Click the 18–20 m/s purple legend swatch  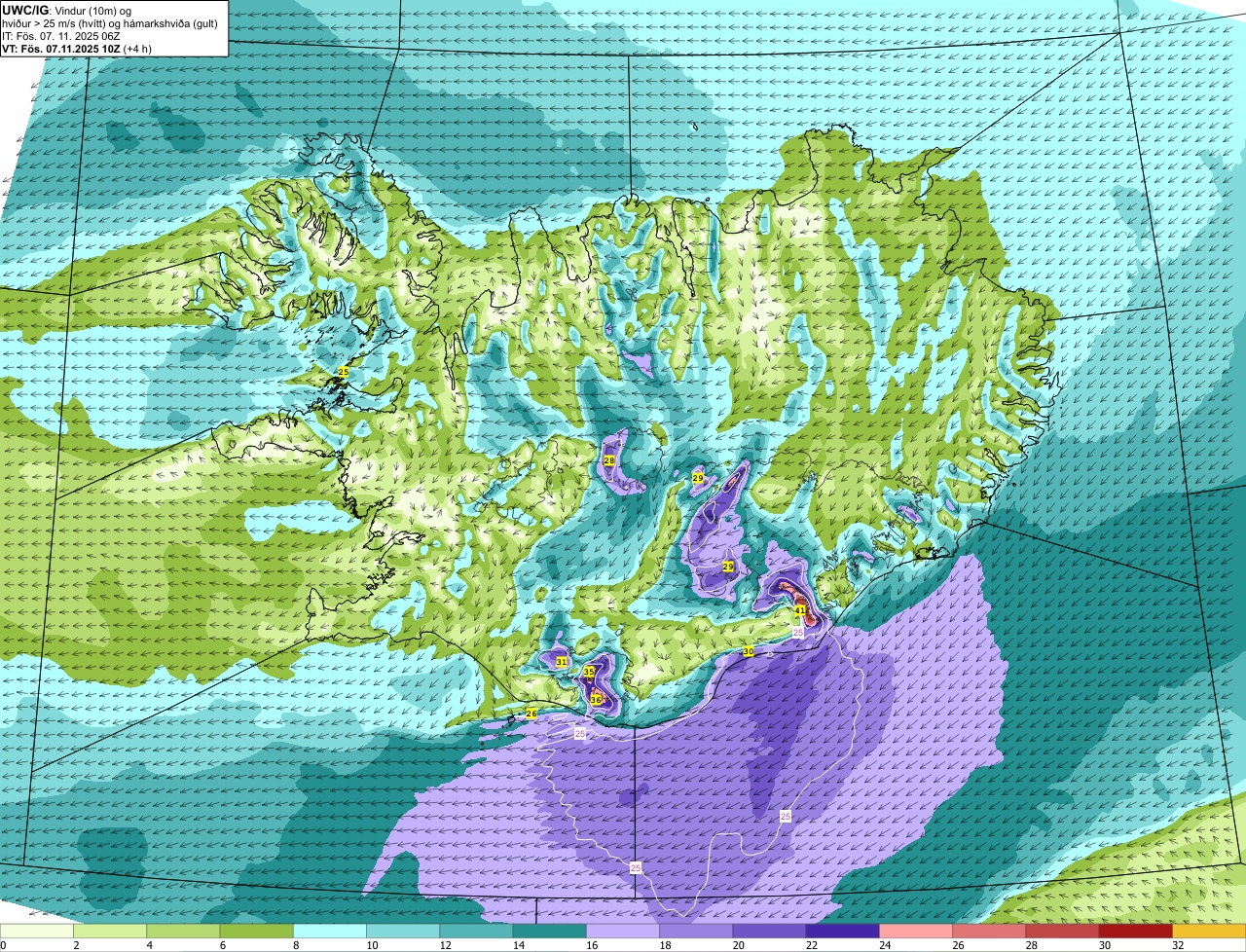696,931
